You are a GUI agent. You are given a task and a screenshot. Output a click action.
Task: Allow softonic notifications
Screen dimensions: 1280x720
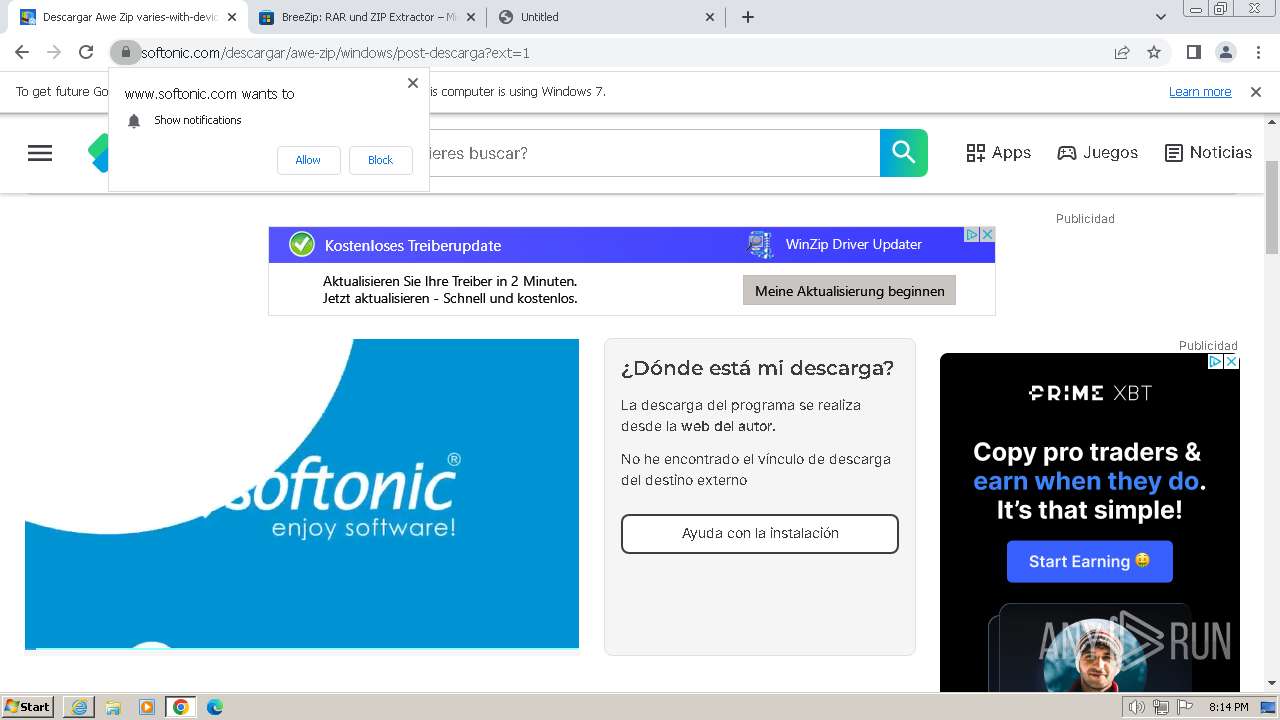tap(308, 160)
